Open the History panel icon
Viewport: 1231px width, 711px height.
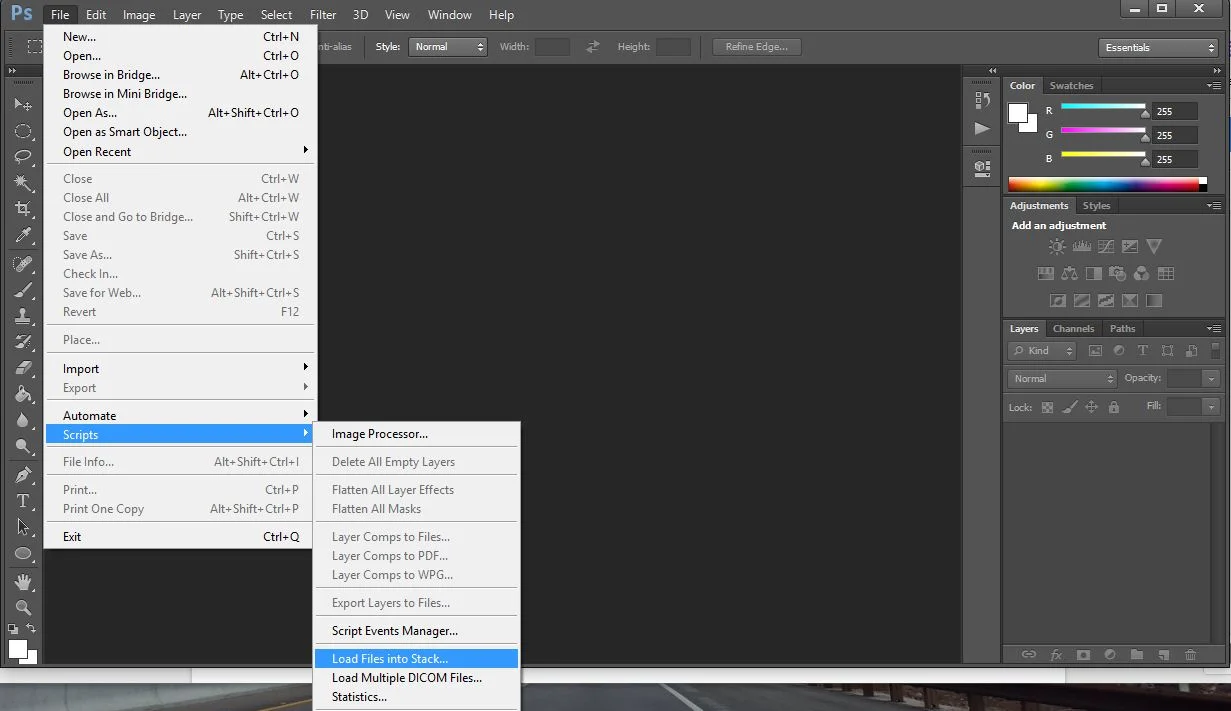coord(982,100)
